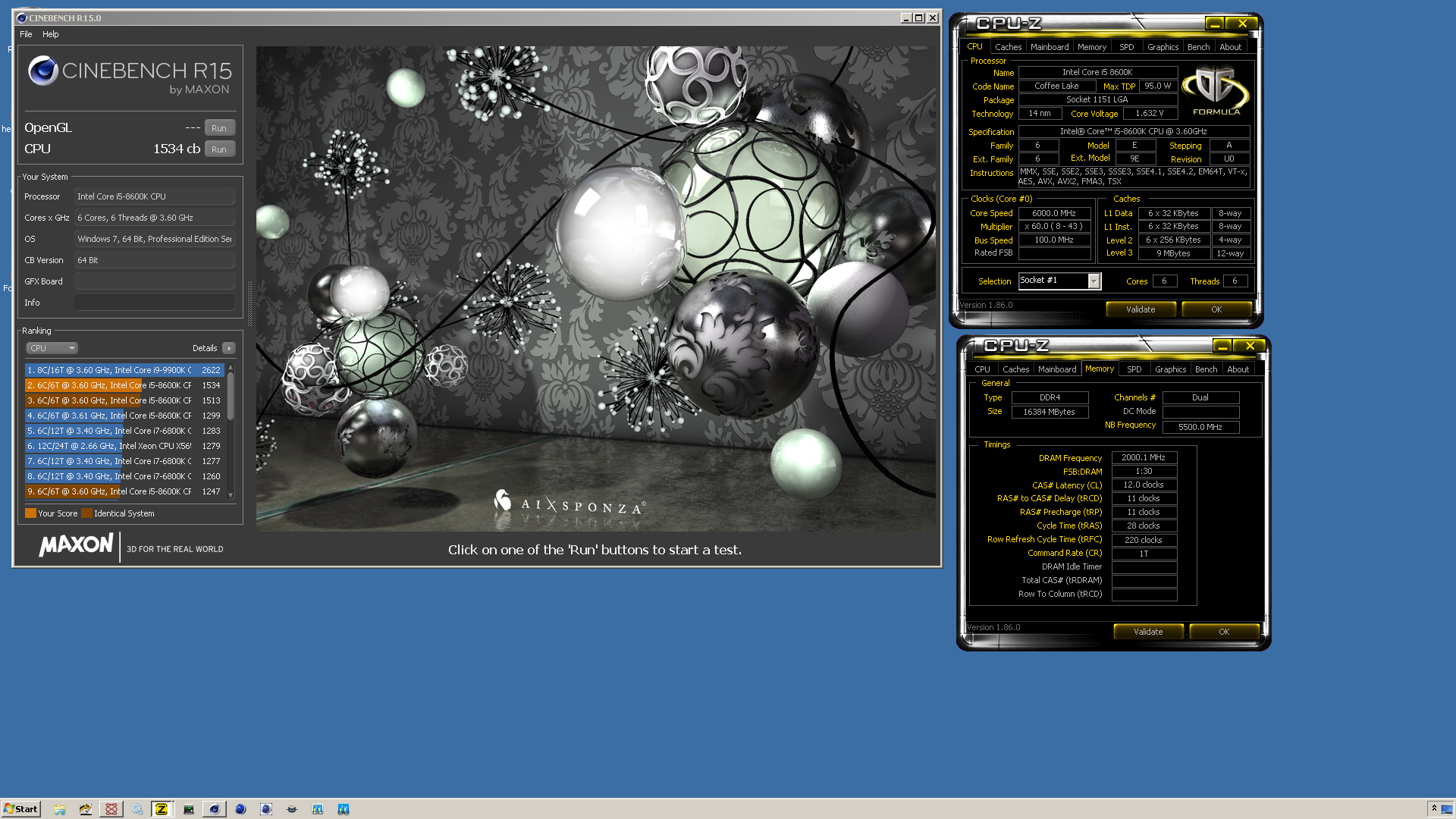Viewport: 1456px width, 819px height.
Task: Click the brown Identical System color swatch
Action: pyautogui.click(x=86, y=513)
